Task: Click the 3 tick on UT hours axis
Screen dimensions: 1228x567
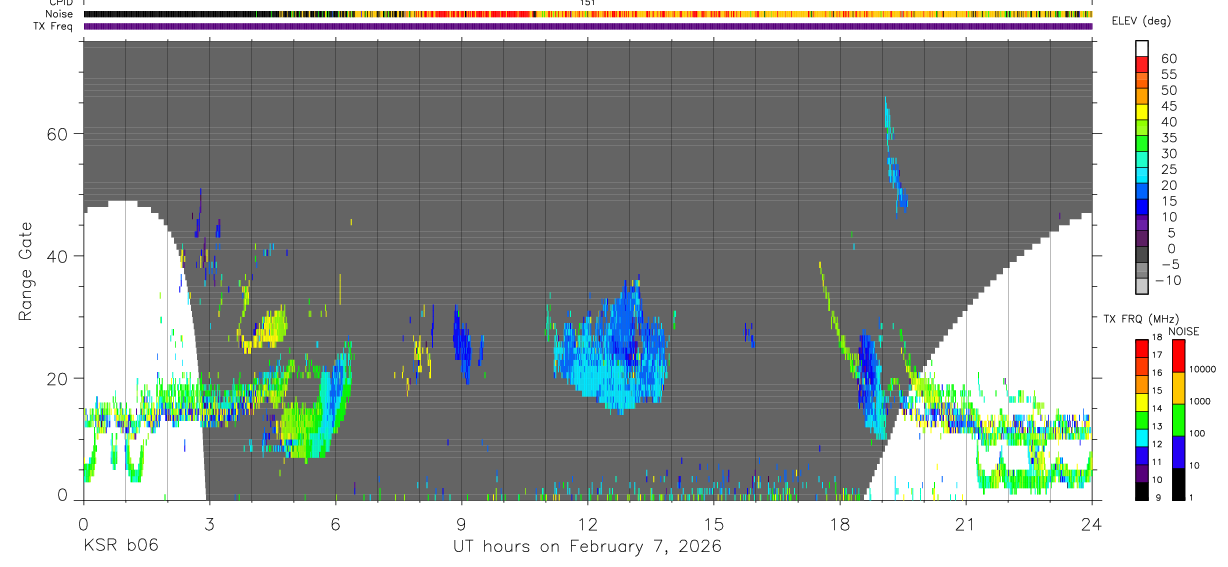Action: [209, 523]
